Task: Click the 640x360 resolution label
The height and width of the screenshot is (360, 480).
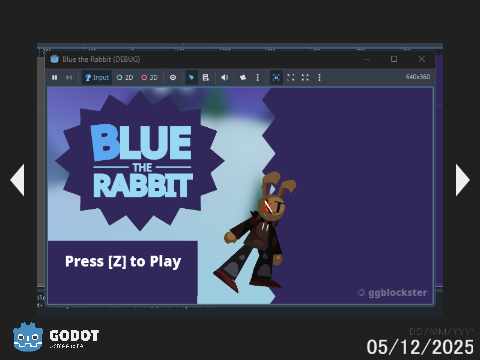Action: coord(418,77)
